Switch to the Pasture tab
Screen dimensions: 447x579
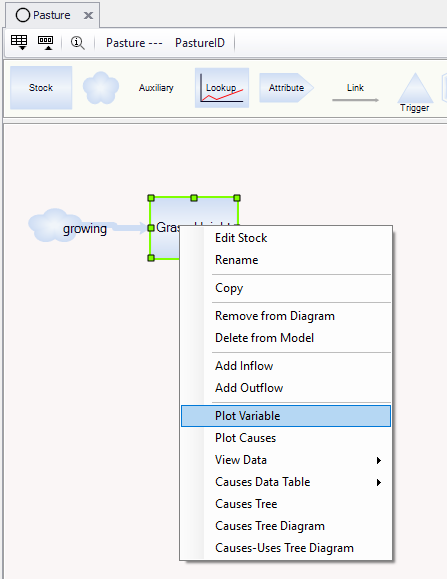coord(44,15)
